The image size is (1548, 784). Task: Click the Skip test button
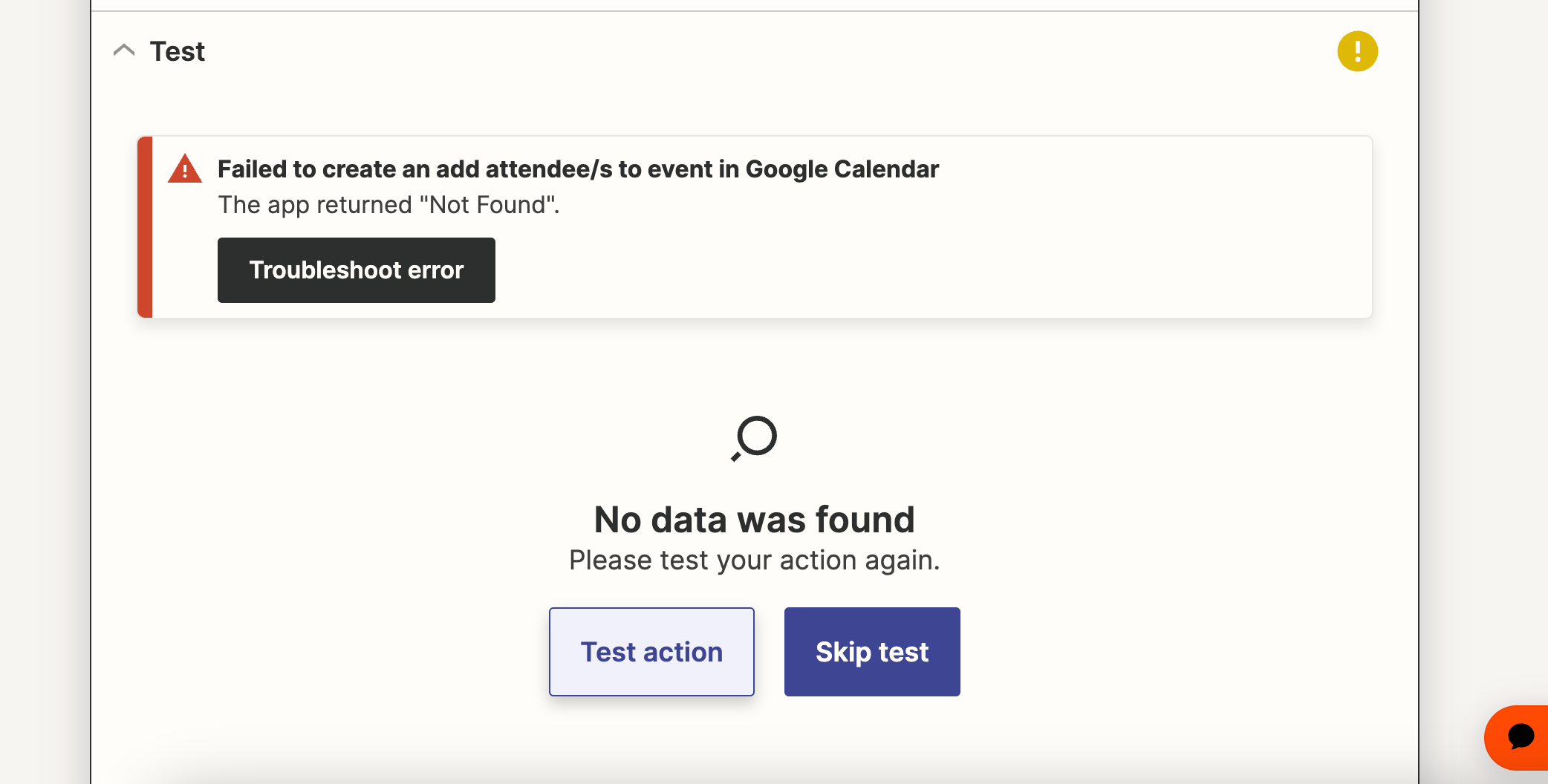(872, 652)
